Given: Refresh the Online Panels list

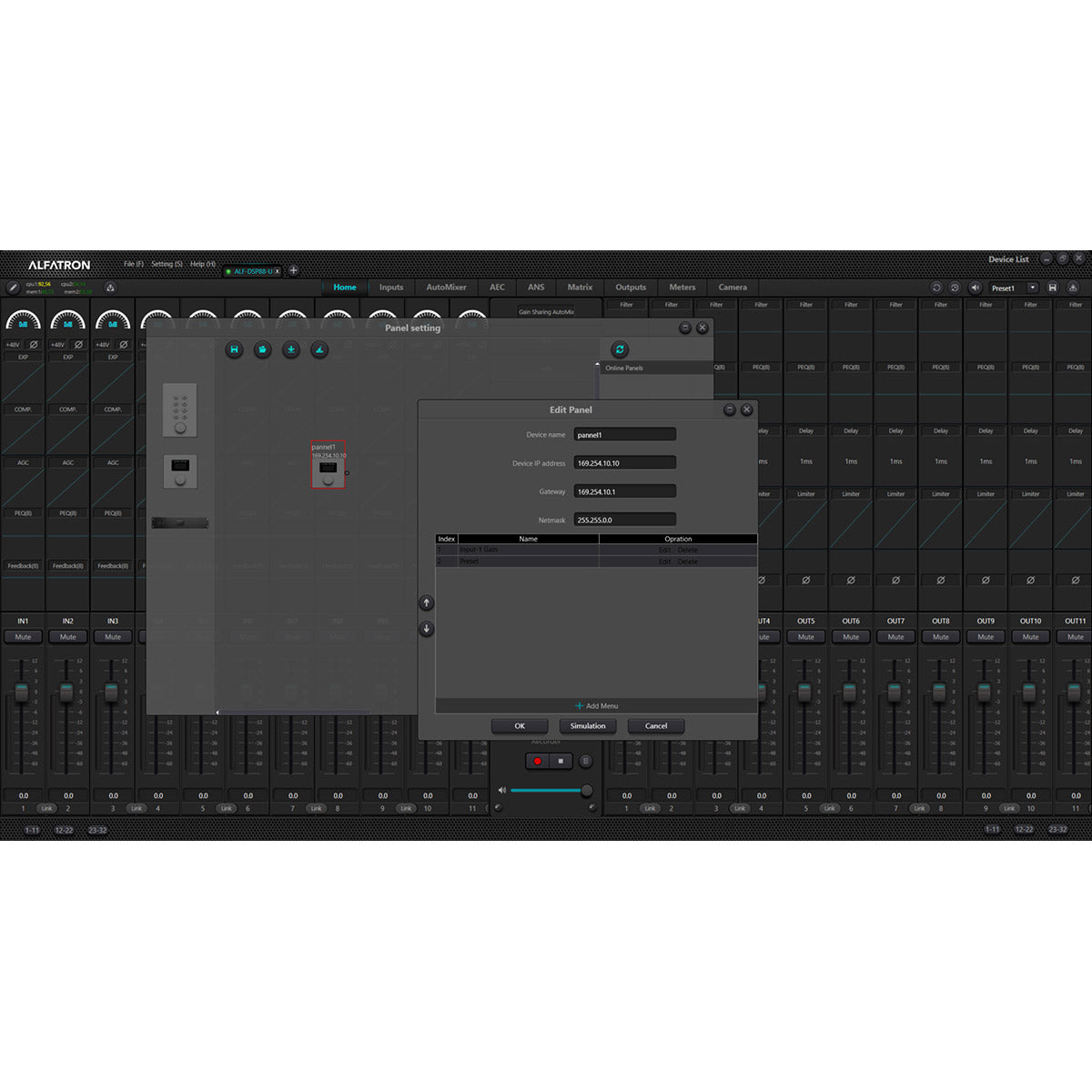Looking at the screenshot, I should tap(620, 349).
